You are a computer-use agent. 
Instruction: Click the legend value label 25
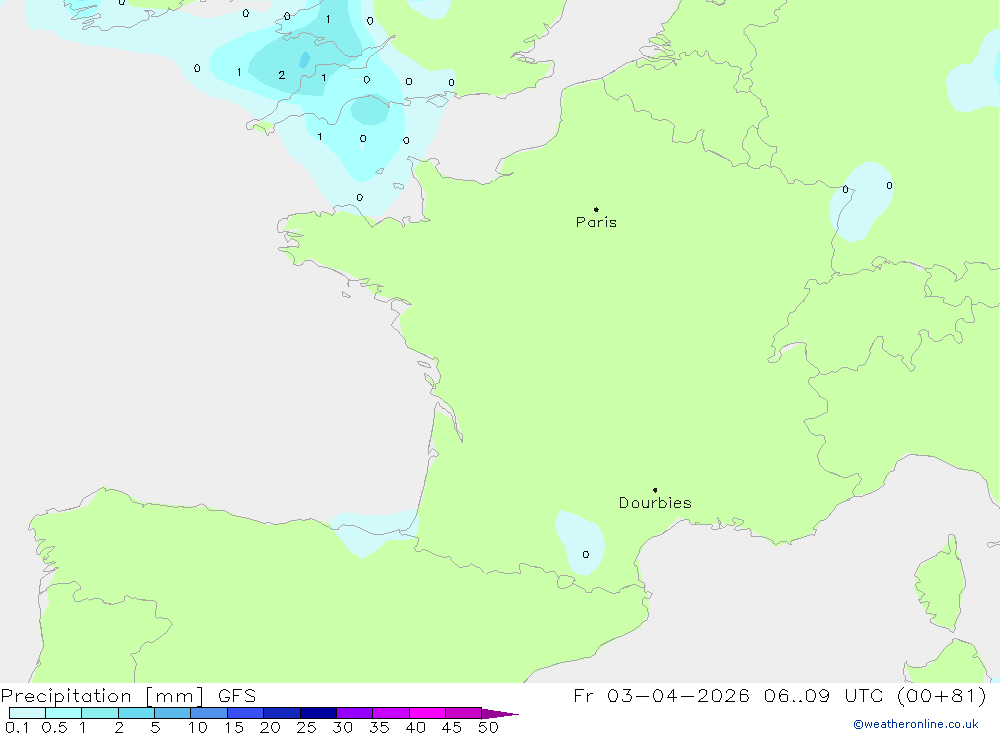[306, 727]
